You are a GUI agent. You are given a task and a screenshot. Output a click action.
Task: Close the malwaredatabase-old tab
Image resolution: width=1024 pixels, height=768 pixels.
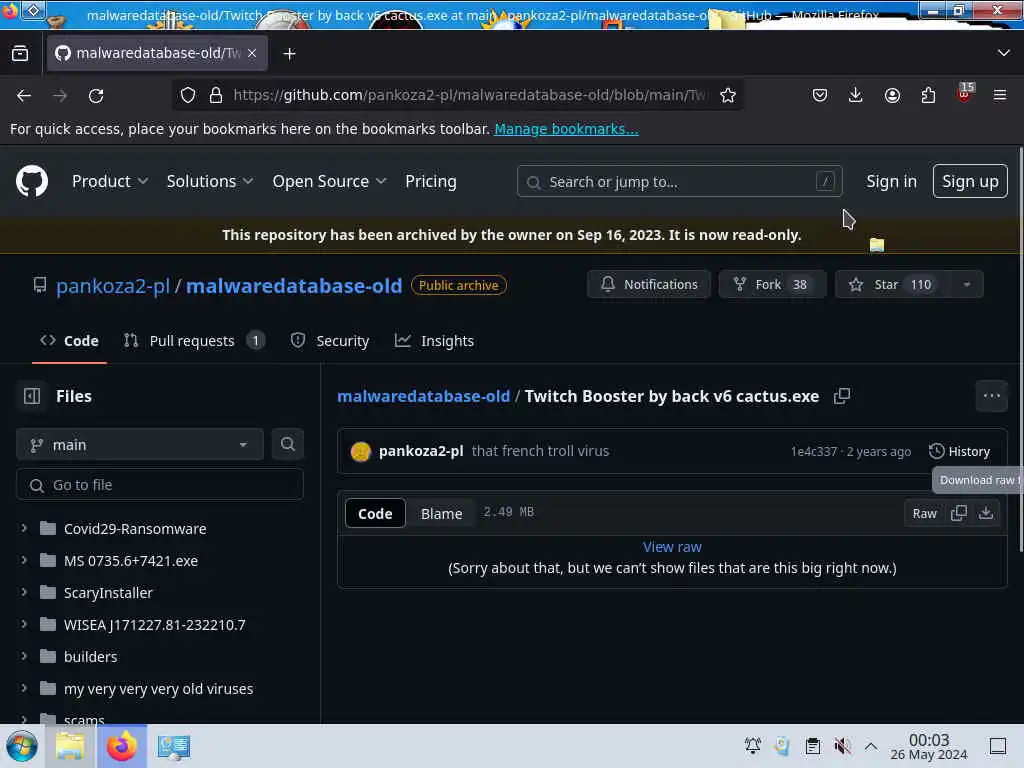click(x=252, y=53)
